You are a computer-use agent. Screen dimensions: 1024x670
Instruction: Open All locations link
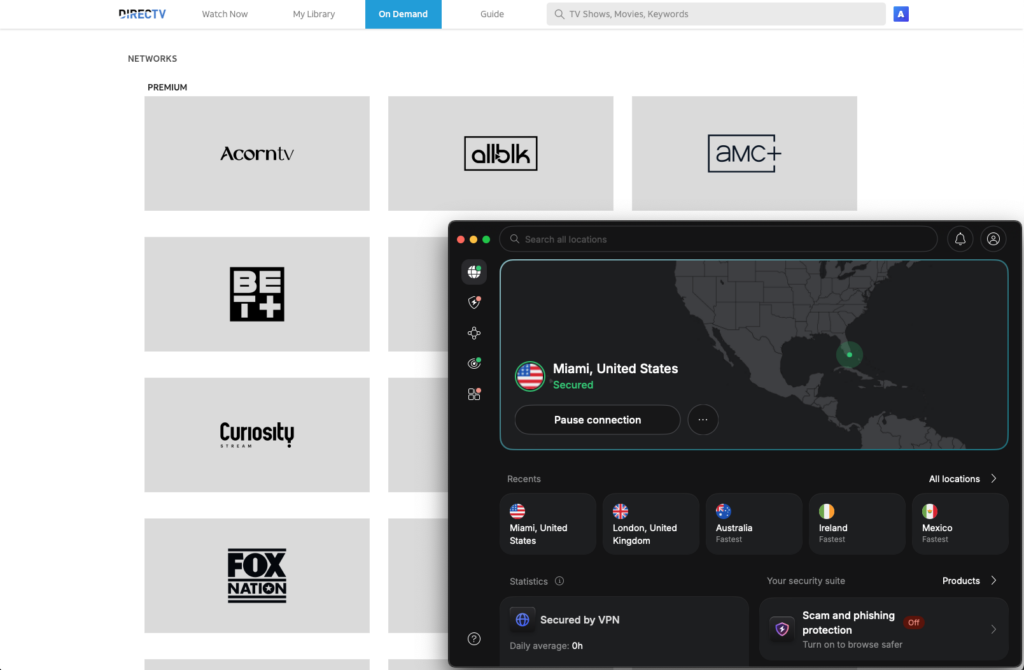tap(954, 479)
